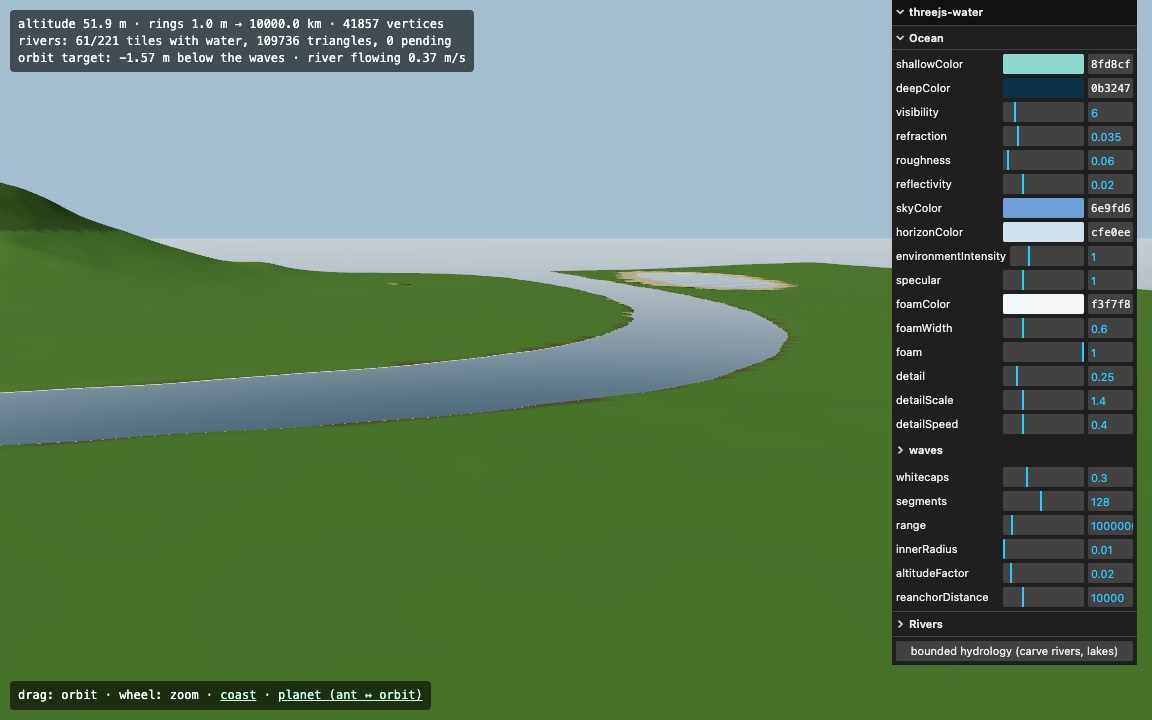1152x720 pixels.
Task: Expand the Rivers folder
Action: tap(1014, 624)
